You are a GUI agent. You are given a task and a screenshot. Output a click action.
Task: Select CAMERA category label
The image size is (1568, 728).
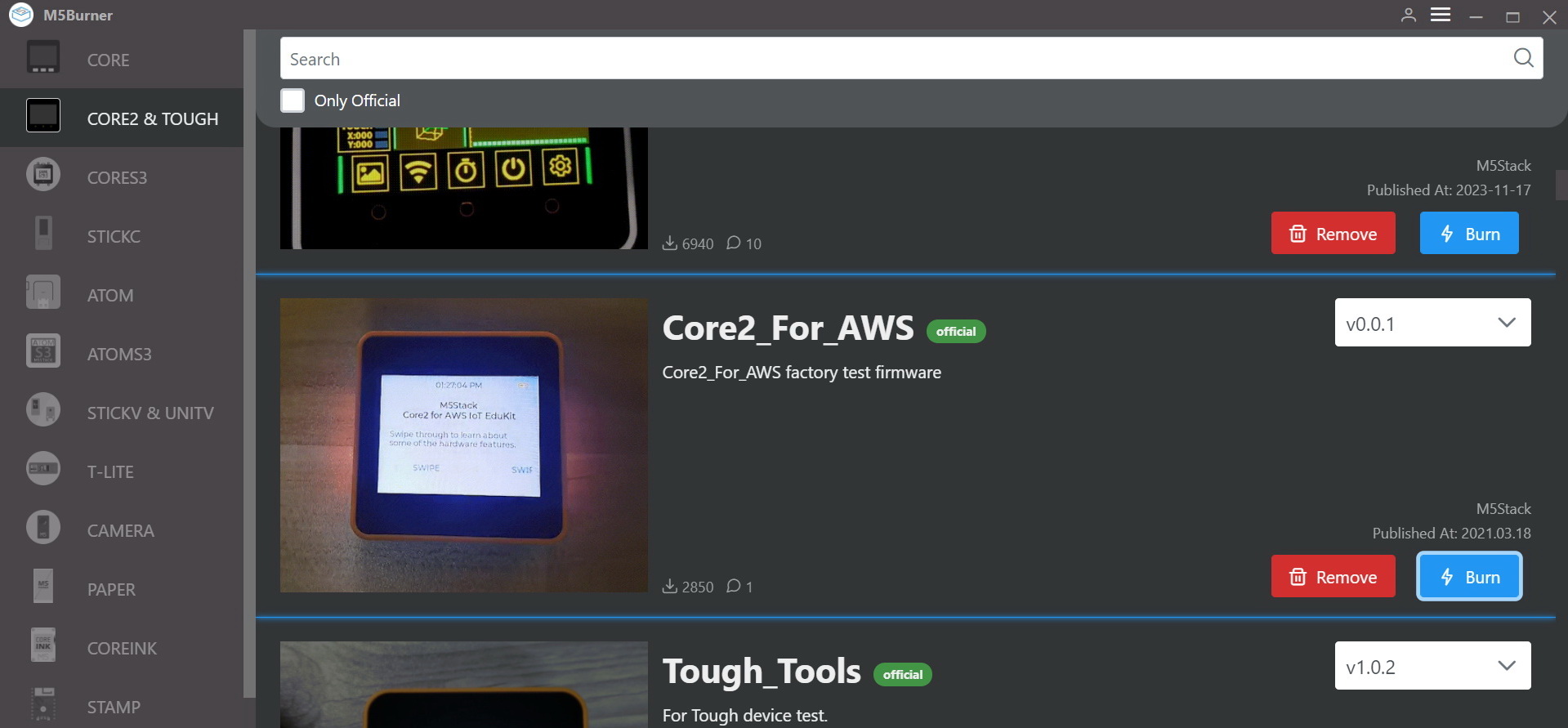(x=121, y=531)
